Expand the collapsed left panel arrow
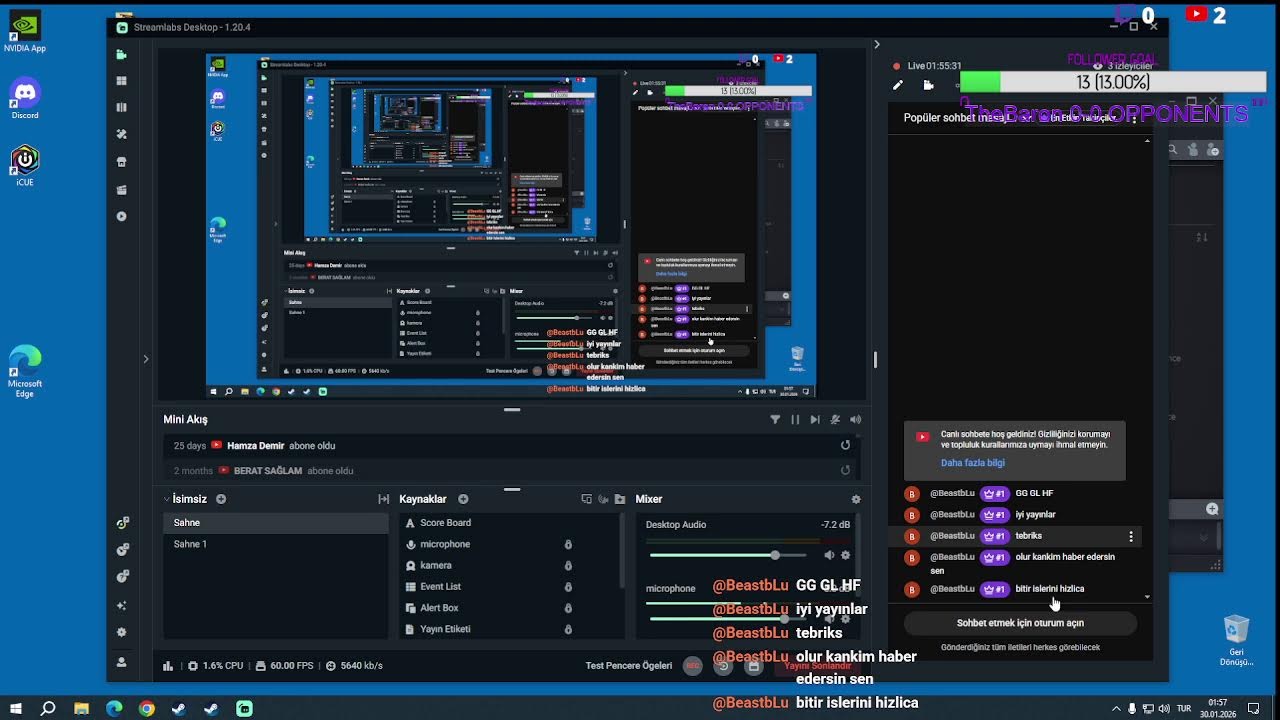This screenshot has width=1280, height=720. [145, 359]
